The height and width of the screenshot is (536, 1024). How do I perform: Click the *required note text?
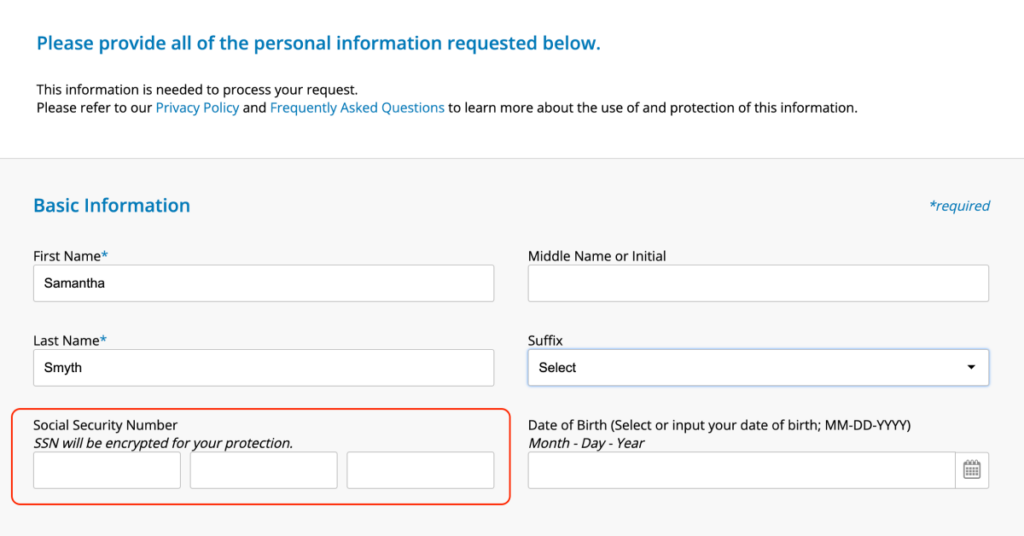click(959, 206)
